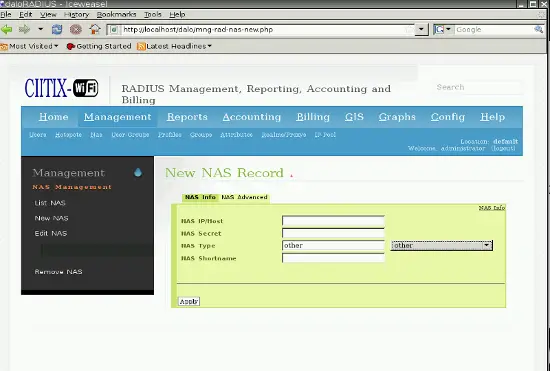Open New NAS in the sidebar
The height and width of the screenshot is (371, 550).
[52, 218]
